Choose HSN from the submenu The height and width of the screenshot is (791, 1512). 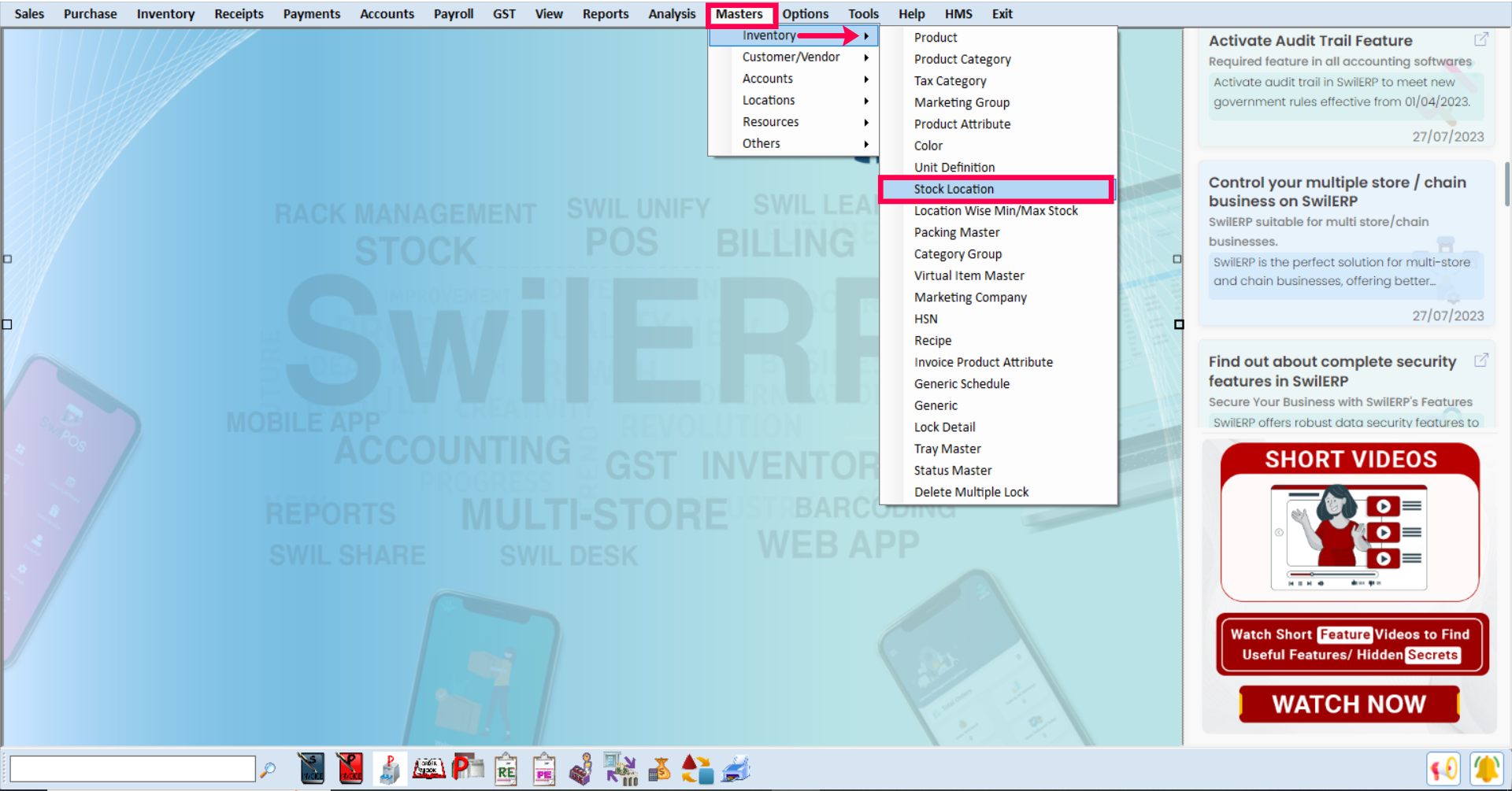[999, 320]
